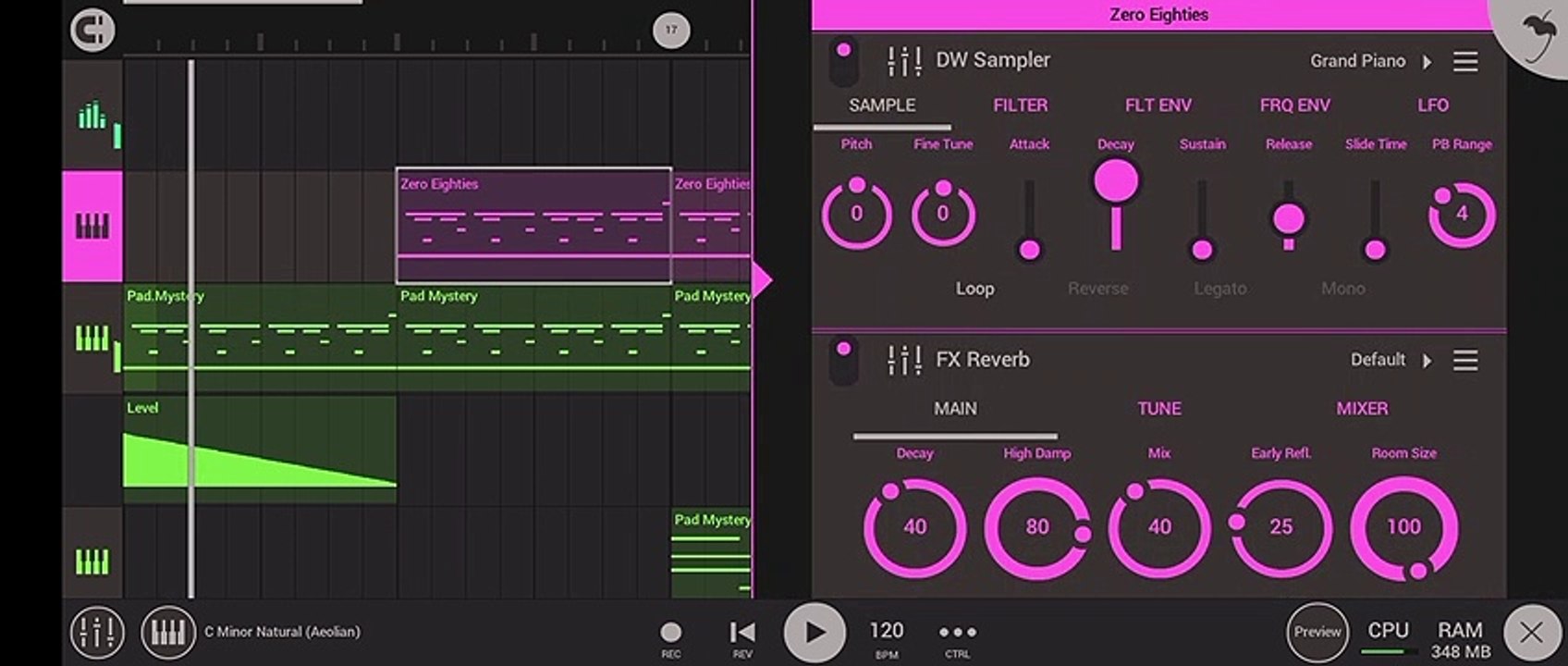This screenshot has height=666, width=1568.
Task: Expand the Default reverb preset arrow
Action: point(1427,361)
